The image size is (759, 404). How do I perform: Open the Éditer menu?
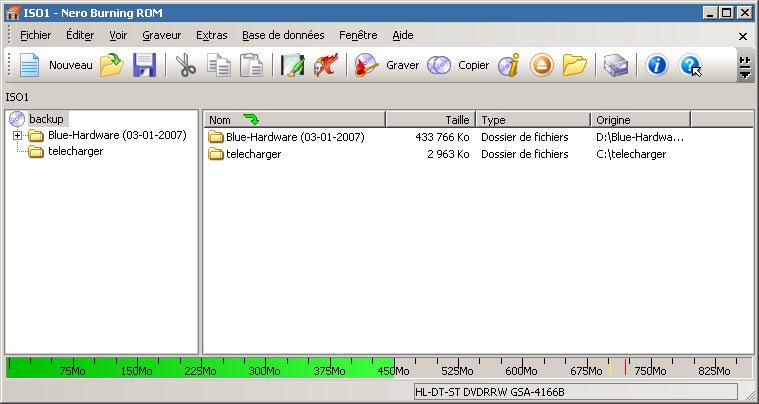tap(80, 35)
